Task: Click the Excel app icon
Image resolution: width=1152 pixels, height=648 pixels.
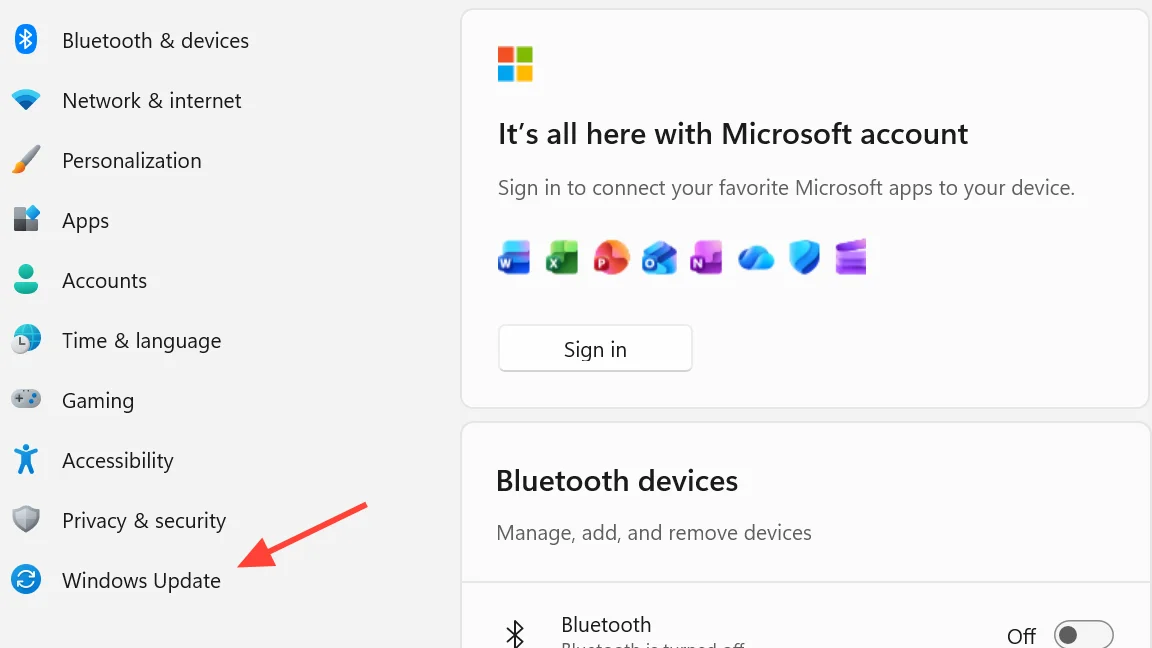Action: 562,258
